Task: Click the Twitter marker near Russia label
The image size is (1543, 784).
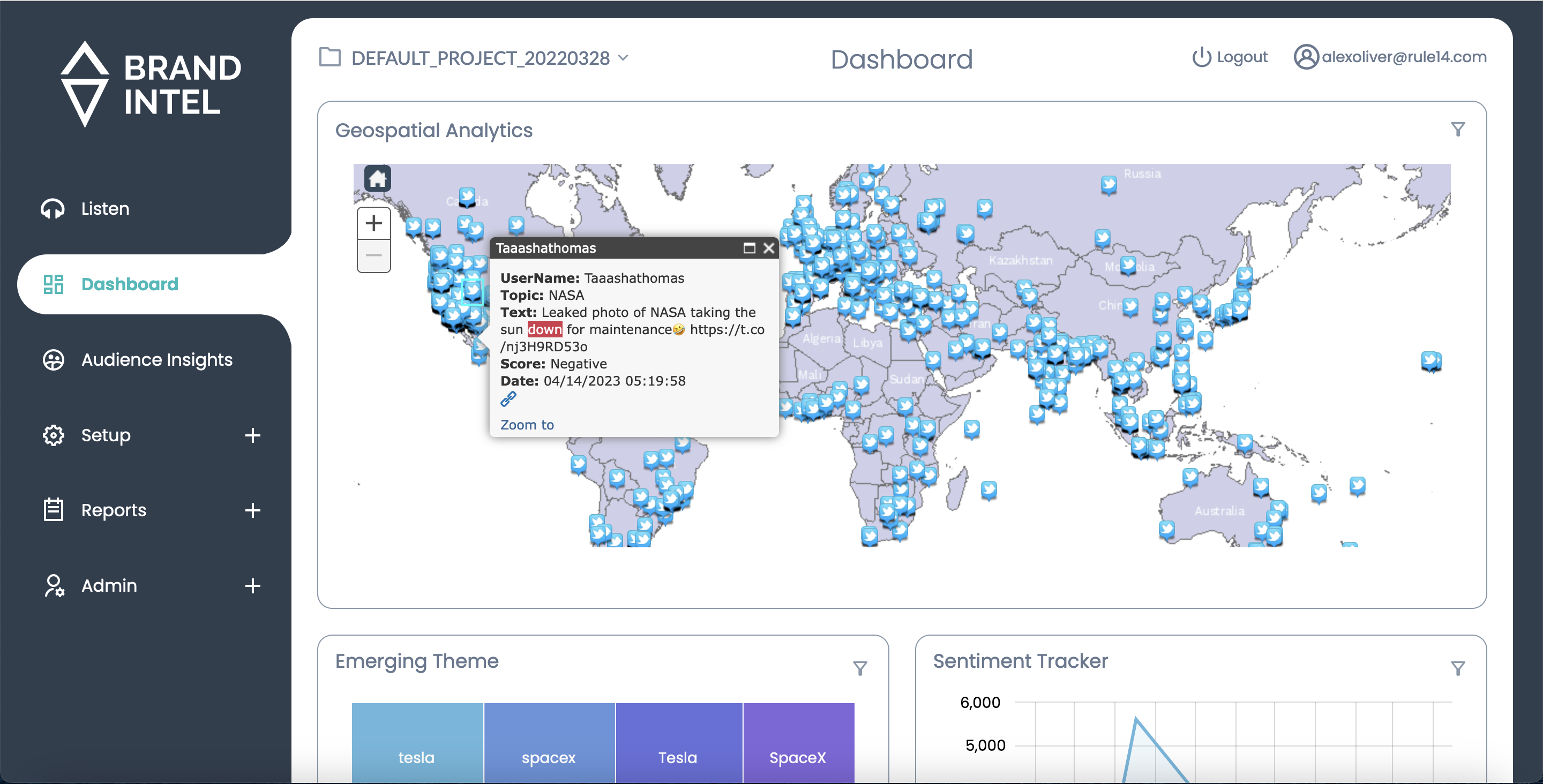Action: (x=1108, y=184)
